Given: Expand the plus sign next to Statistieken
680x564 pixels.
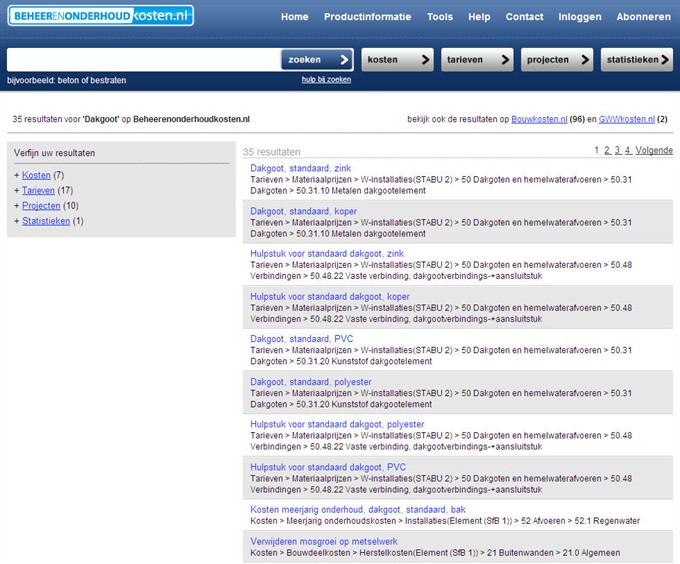Looking at the screenshot, I should [16, 221].
